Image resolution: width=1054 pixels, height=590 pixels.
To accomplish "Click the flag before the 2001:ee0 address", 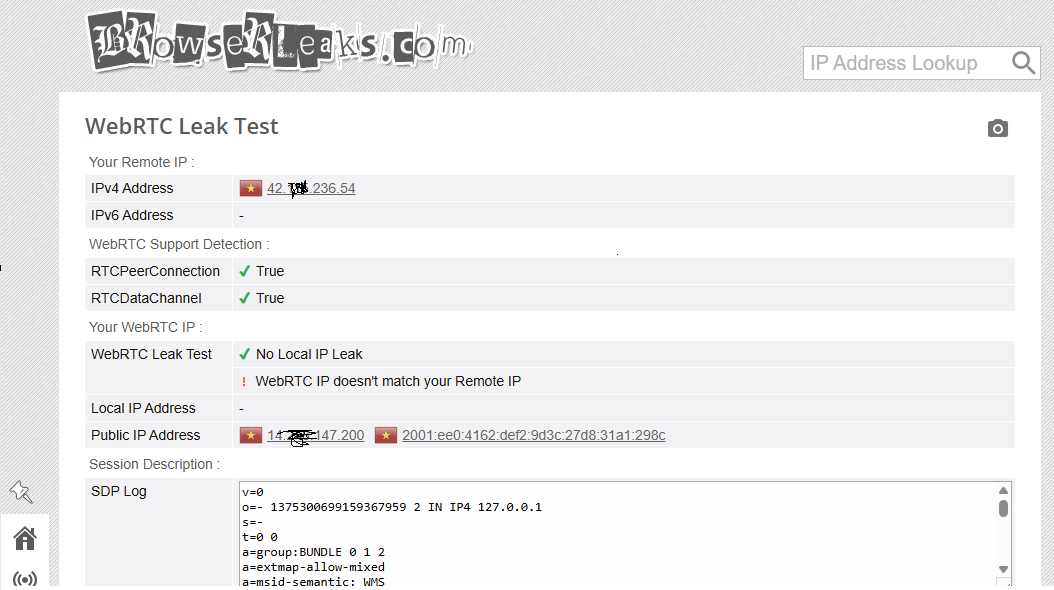I will 386,435.
